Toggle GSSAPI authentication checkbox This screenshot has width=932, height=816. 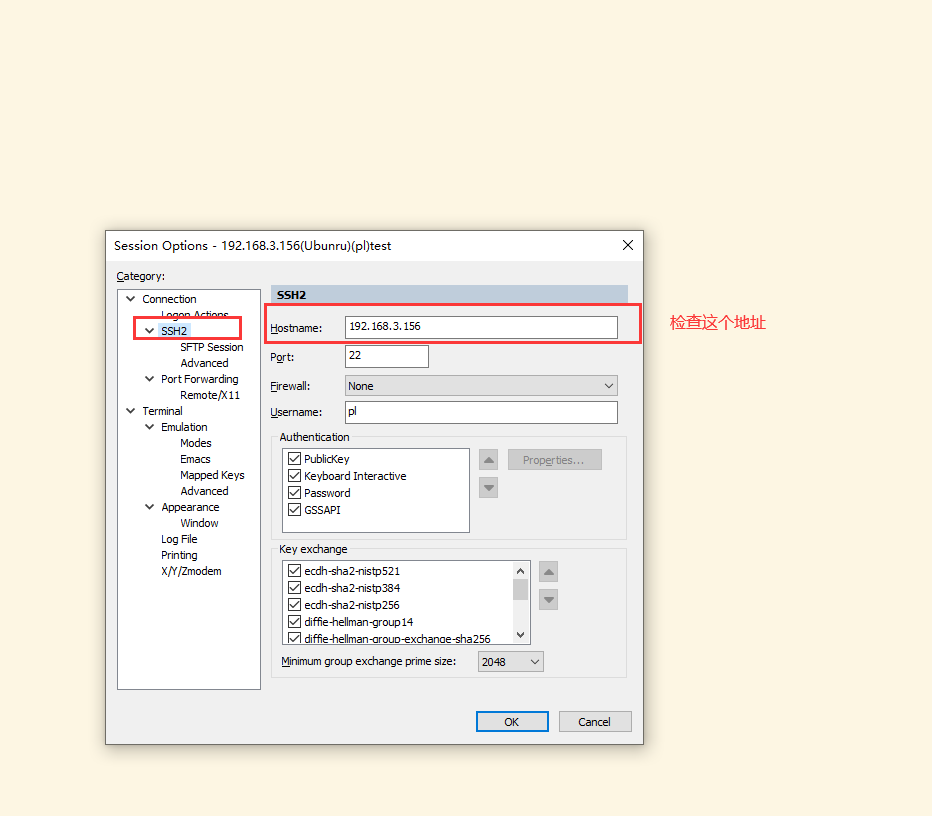click(294, 510)
